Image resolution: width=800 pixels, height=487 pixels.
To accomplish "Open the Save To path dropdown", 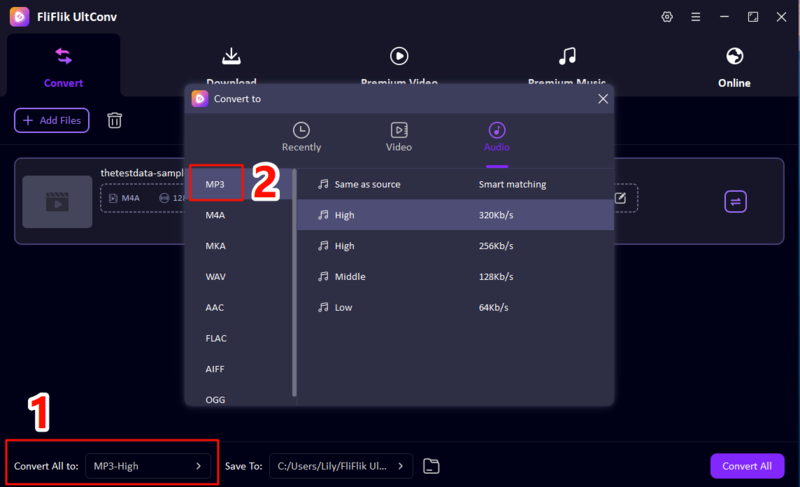I will click(x=340, y=466).
